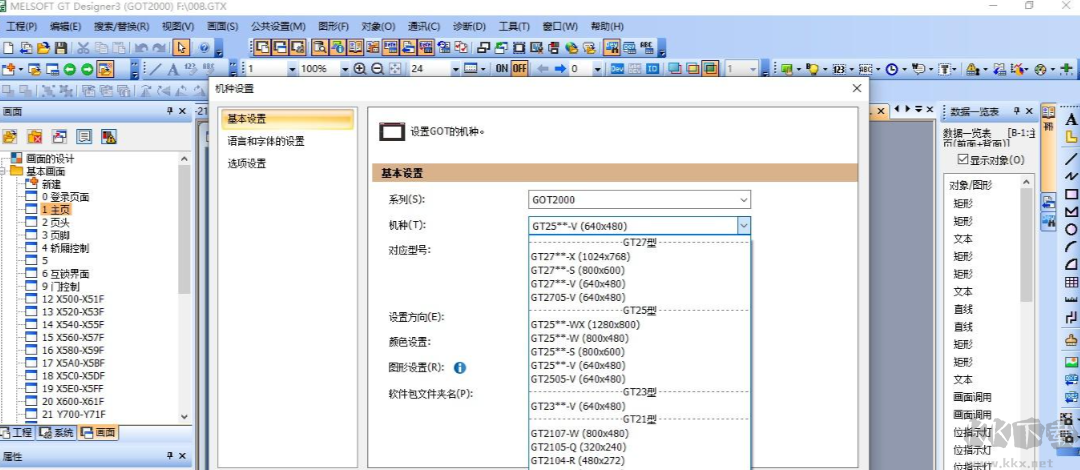Save project with floppy disk icon
Image resolution: width=1080 pixels, height=470 pixels.
tap(61, 48)
